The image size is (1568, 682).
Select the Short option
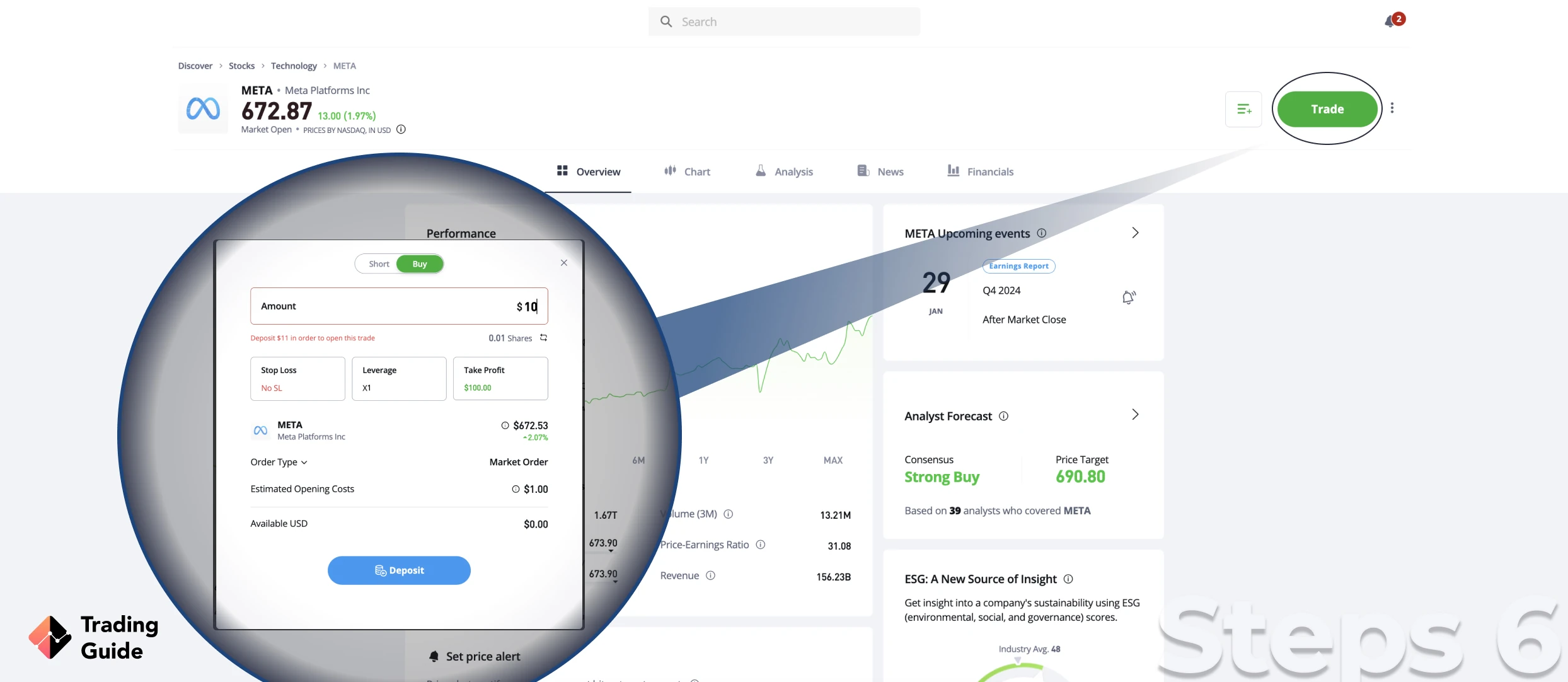379,264
